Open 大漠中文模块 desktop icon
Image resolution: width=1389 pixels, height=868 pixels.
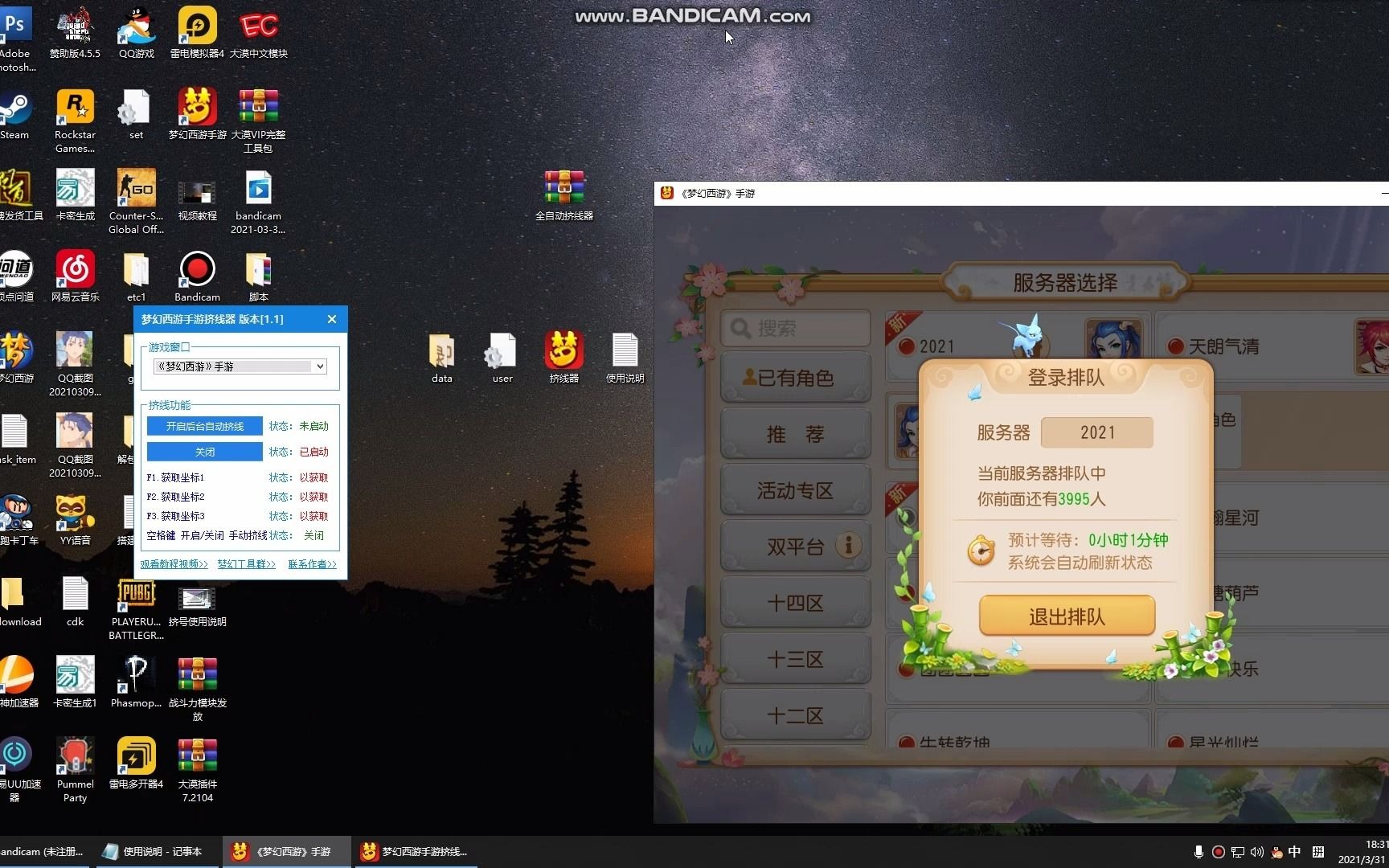pos(258,32)
